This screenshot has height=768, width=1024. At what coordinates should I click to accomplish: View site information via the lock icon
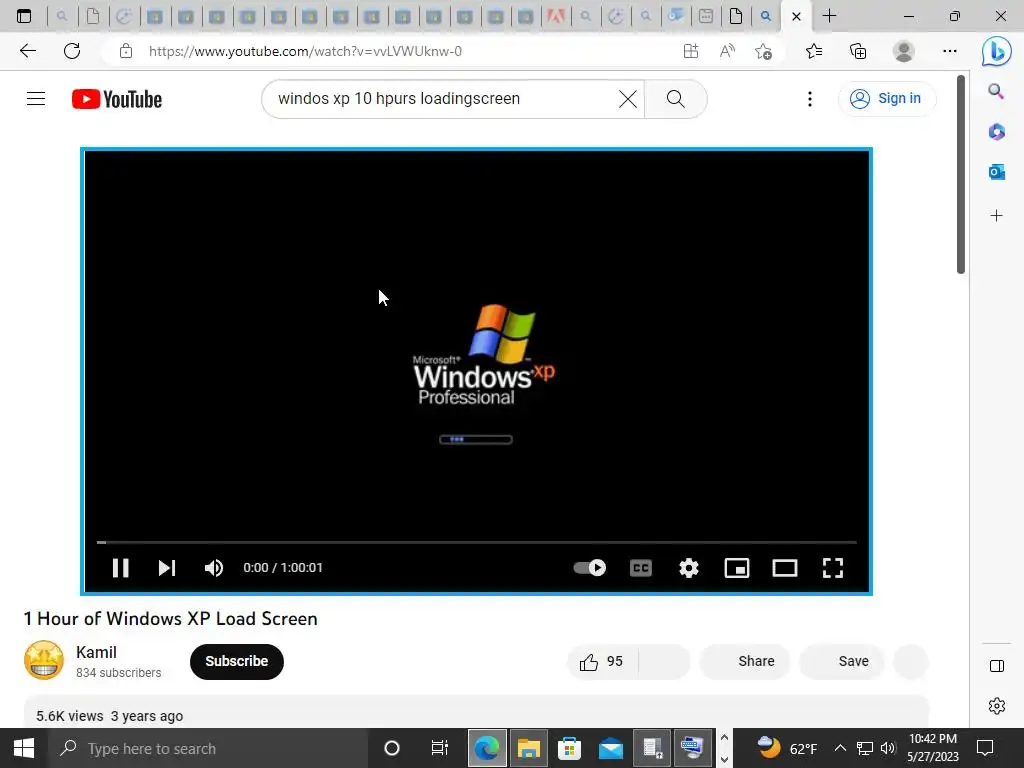click(126, 51)
